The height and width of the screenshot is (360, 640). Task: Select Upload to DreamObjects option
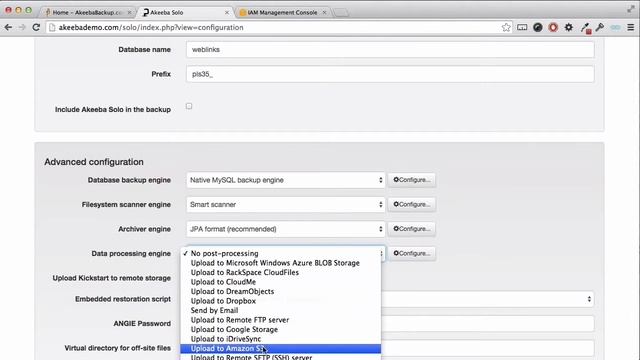281,291
